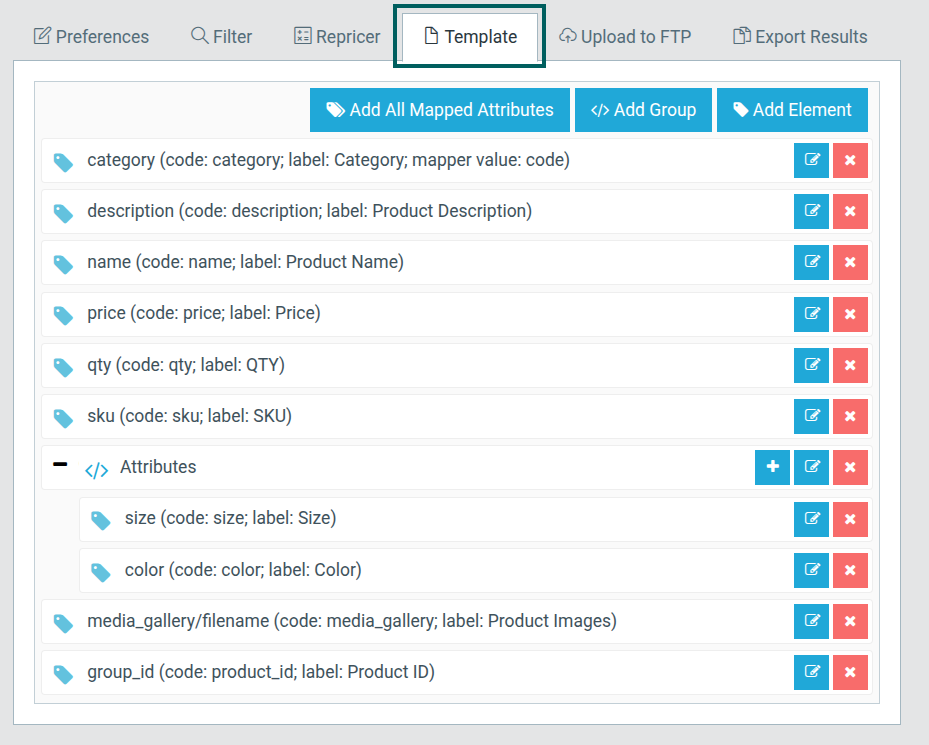The height and width of the screenshot is (745, 929).
Task: Edit the description element
Action: click(x=811, y=212)
